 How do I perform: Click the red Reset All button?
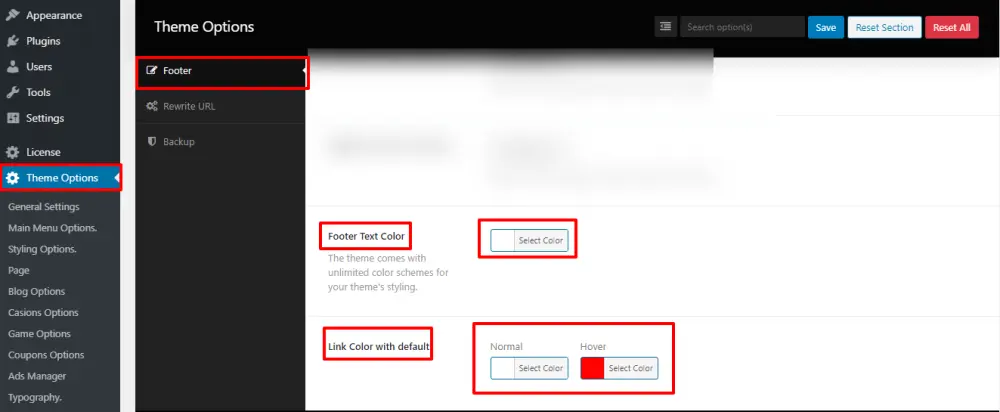[952, 27]
